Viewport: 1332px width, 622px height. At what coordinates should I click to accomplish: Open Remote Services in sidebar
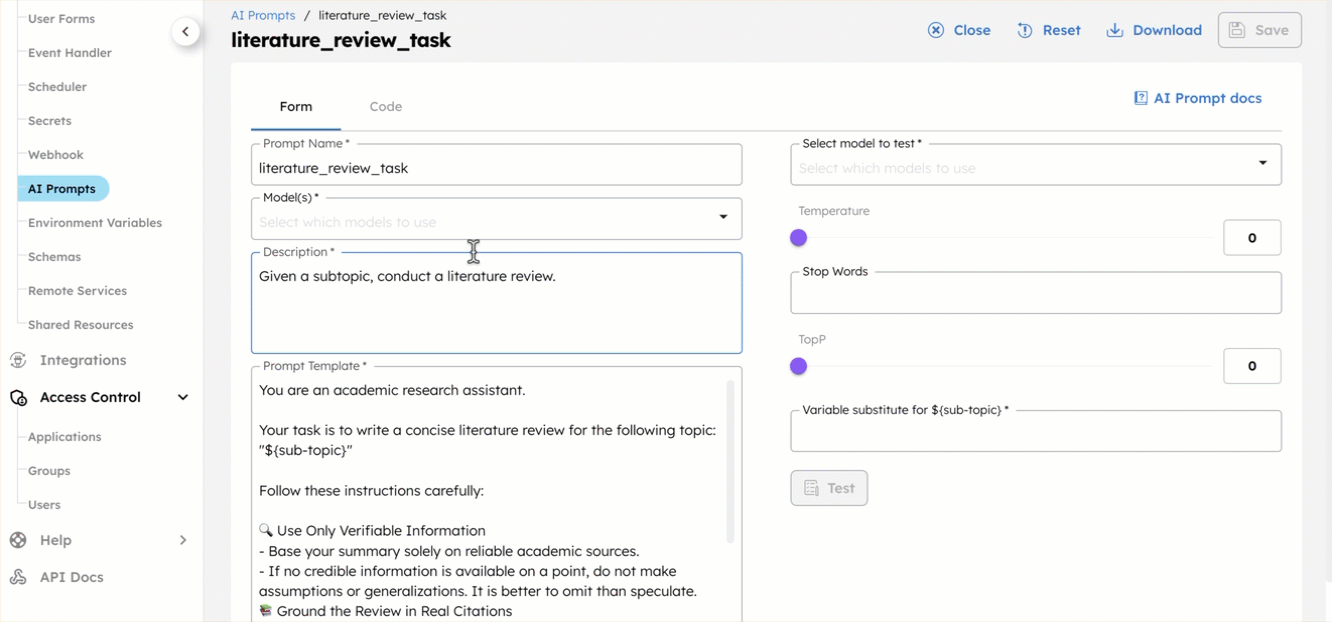coord(78,291)
